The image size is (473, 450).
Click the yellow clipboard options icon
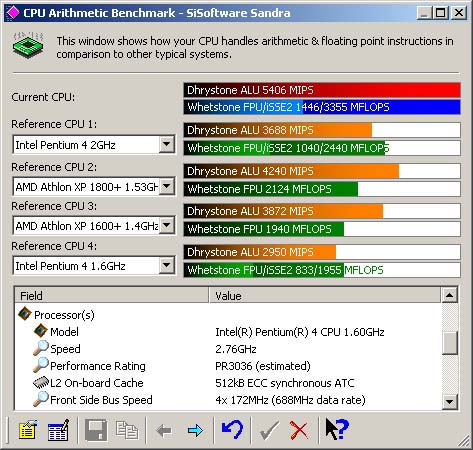click(x=28, y=430)
